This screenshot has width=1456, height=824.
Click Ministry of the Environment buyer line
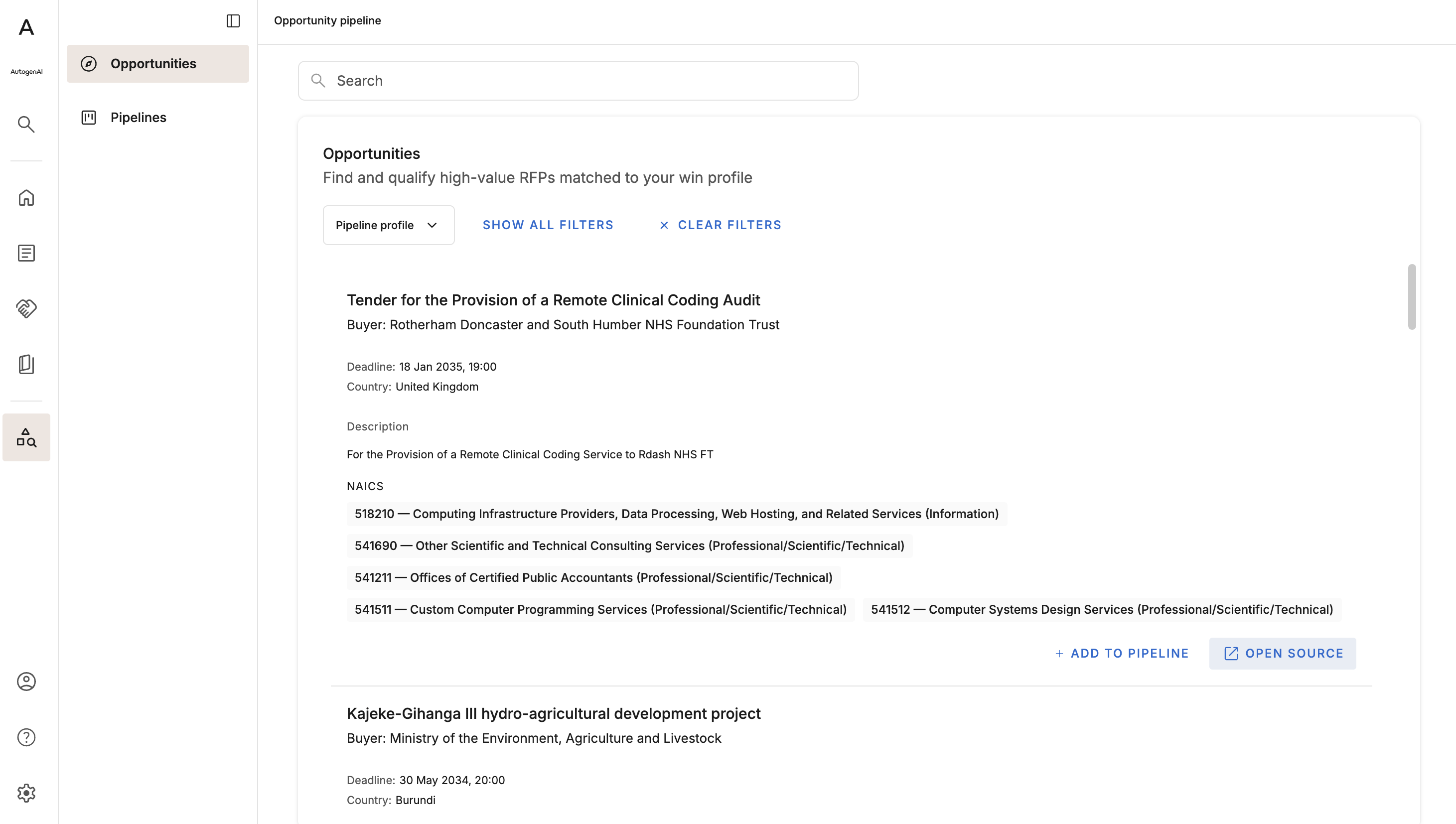pyautogui.click(x=534, y=738)
